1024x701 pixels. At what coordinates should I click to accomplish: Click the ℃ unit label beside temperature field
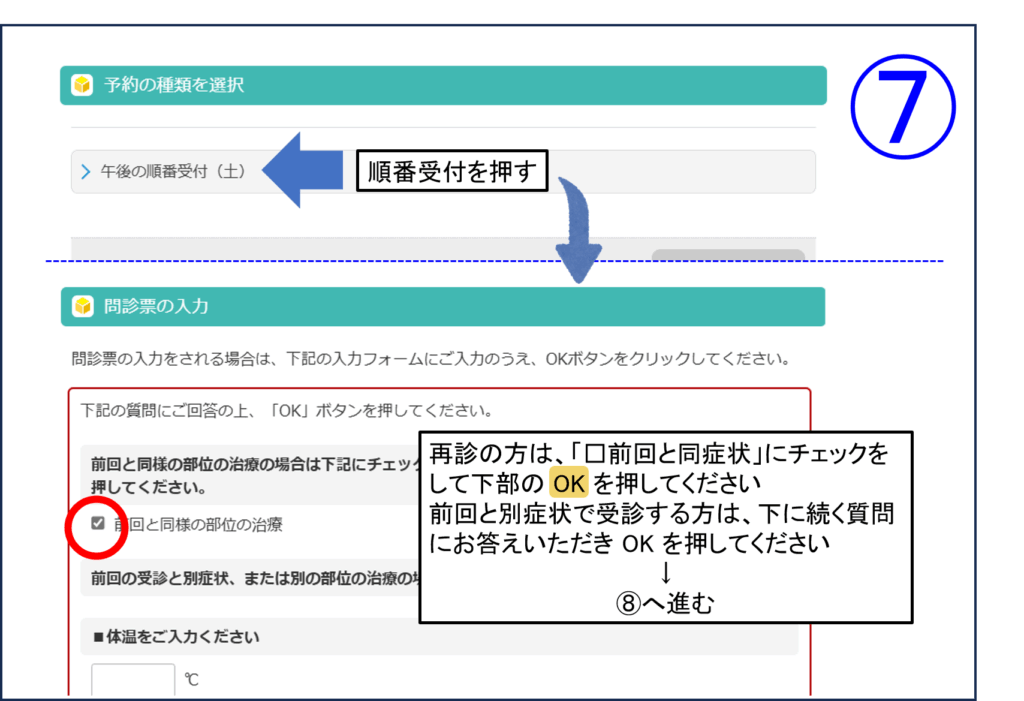click(x=192, y=680)
